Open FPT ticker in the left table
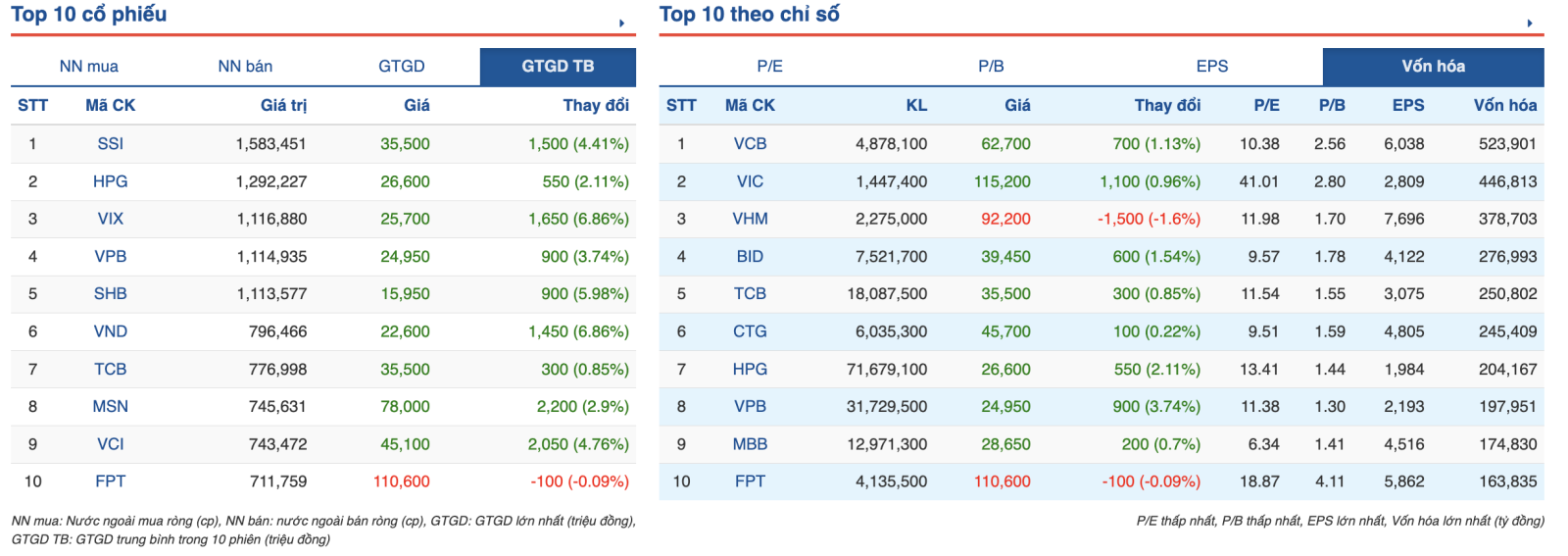 [x=111, y=481]
